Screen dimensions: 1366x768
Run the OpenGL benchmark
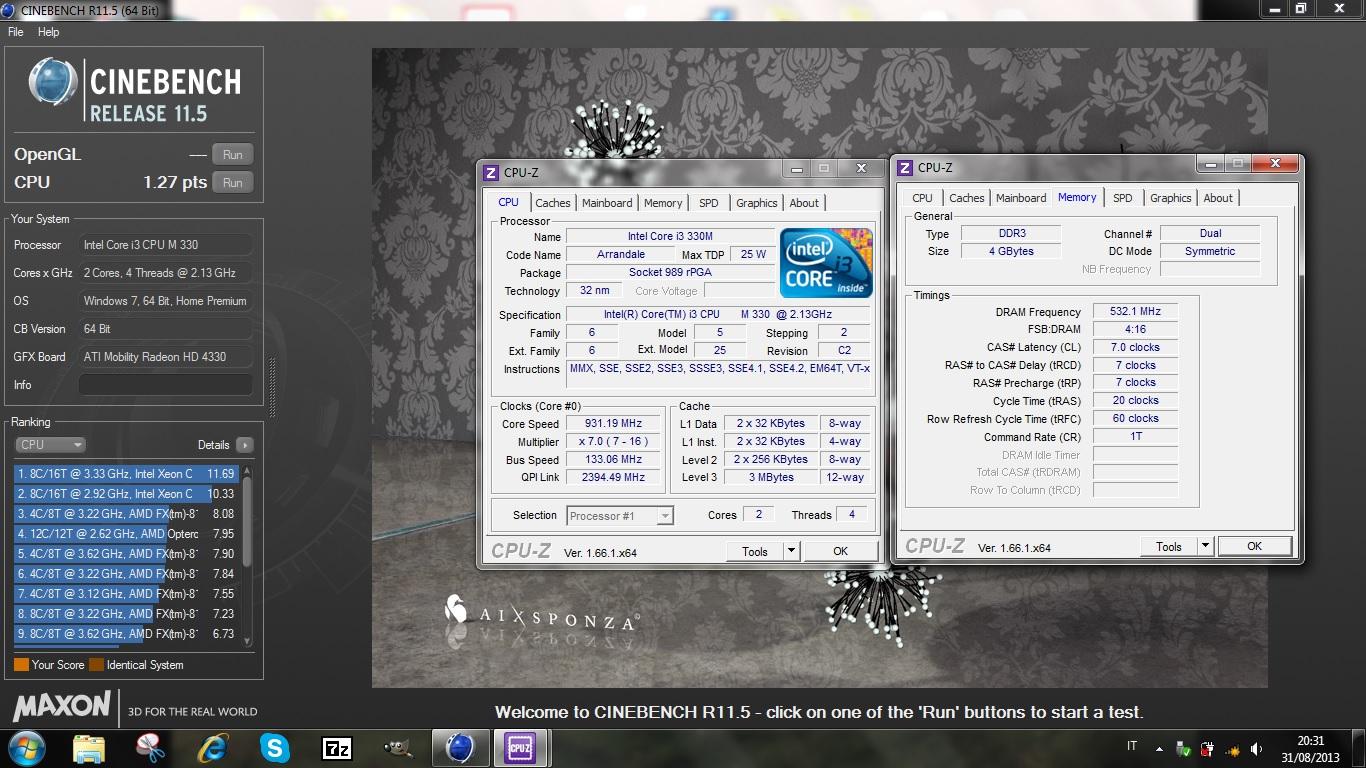tap(233, 155)
